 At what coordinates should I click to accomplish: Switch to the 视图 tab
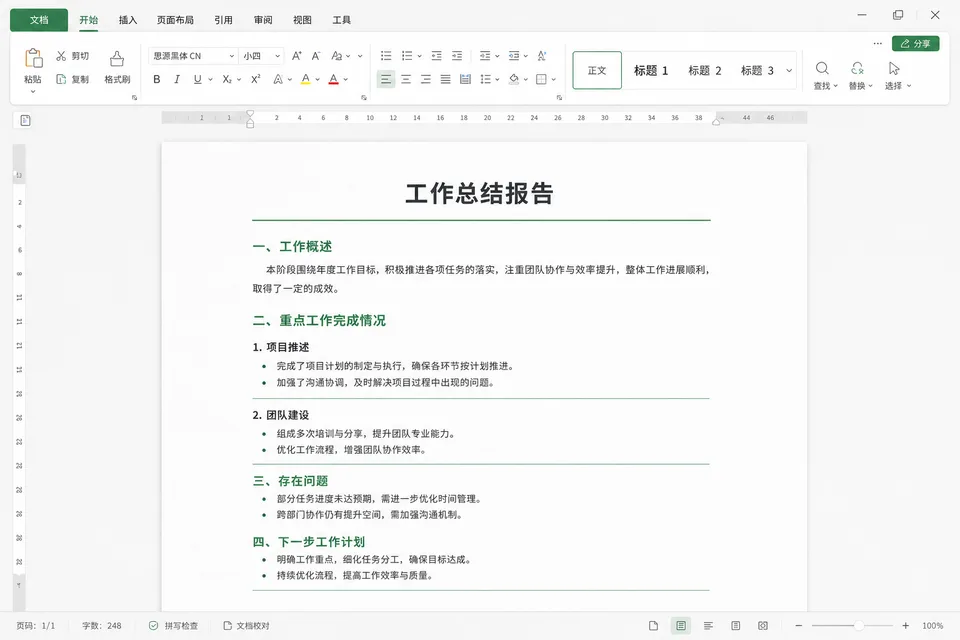click(302, 20)
